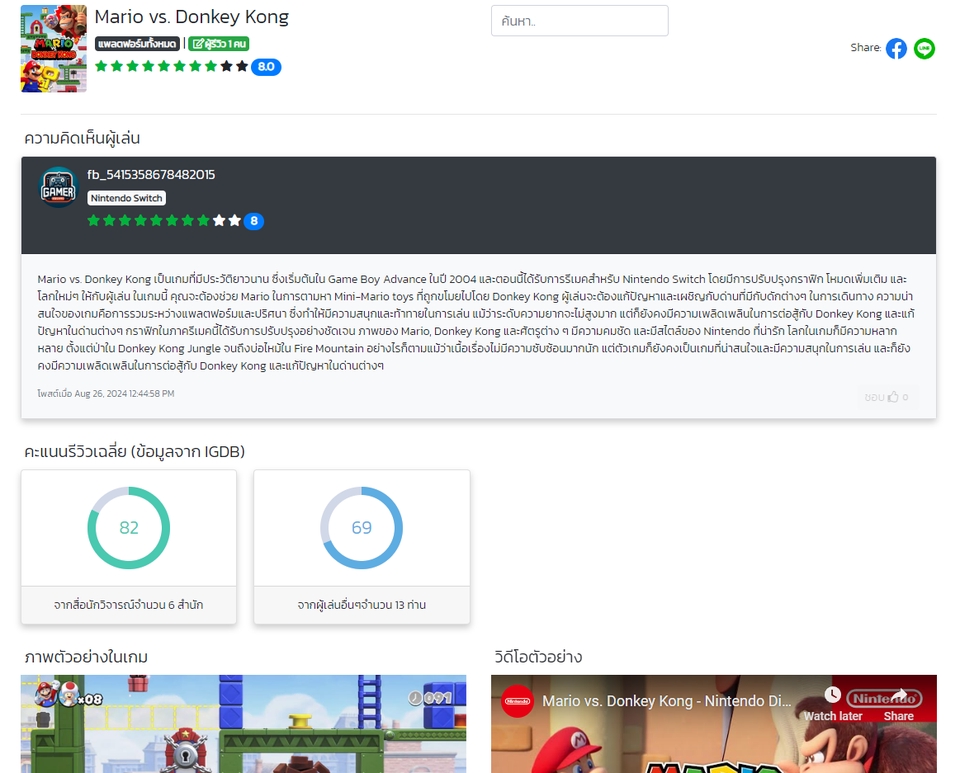This screenshot has width=960, height=773.
Task: Click the Mario vs. Donkey Kong cover art
Action: point(54,48)
